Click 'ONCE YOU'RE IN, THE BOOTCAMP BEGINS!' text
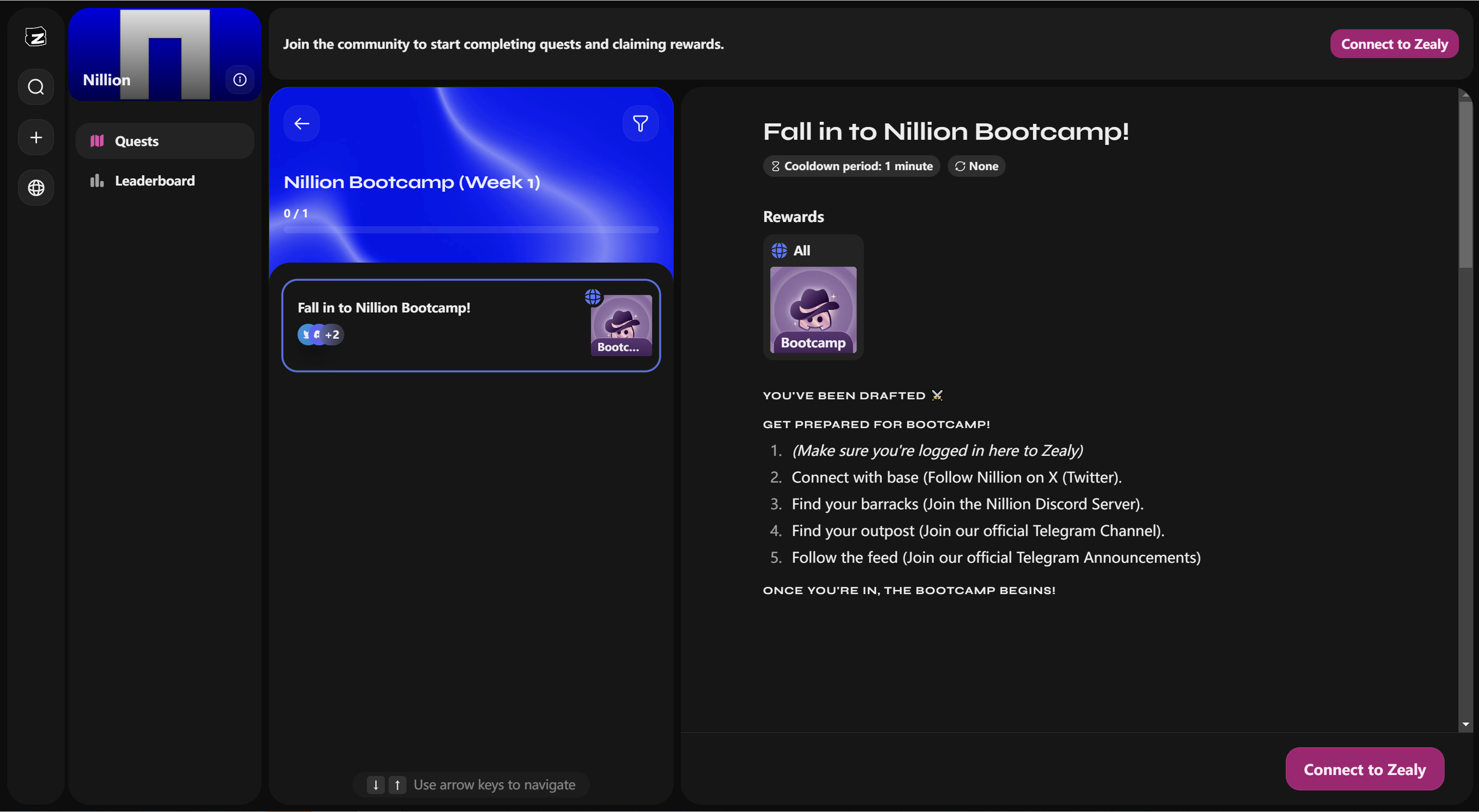The image size is (1479, 812). point(909,590)
